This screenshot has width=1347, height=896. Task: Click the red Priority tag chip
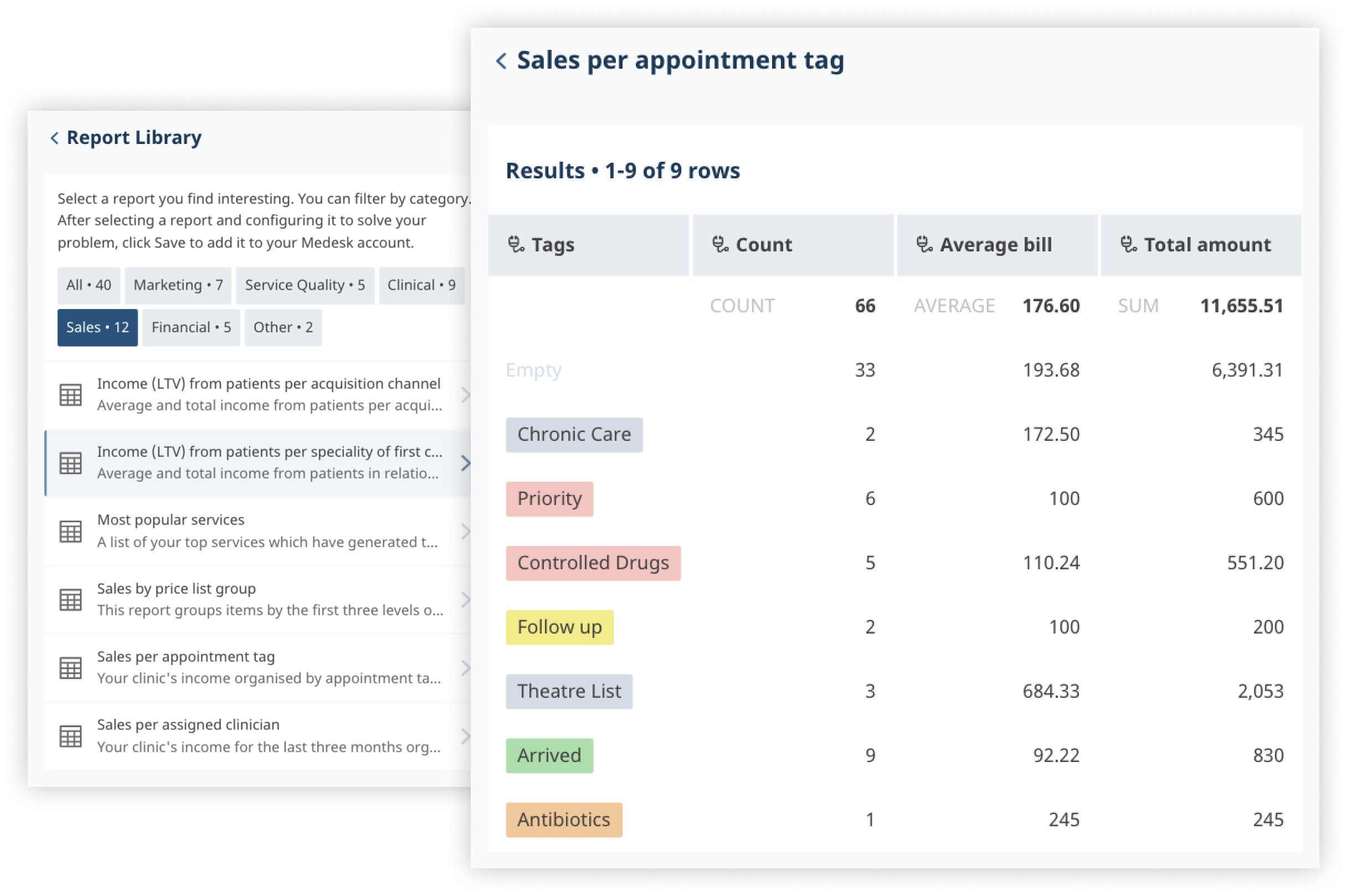tap(549, 498)
